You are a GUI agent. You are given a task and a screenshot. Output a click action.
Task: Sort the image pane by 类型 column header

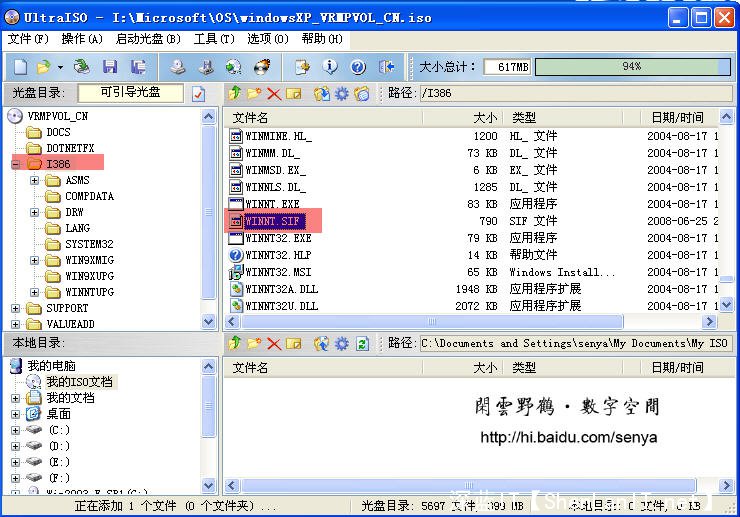click(563, 118)
